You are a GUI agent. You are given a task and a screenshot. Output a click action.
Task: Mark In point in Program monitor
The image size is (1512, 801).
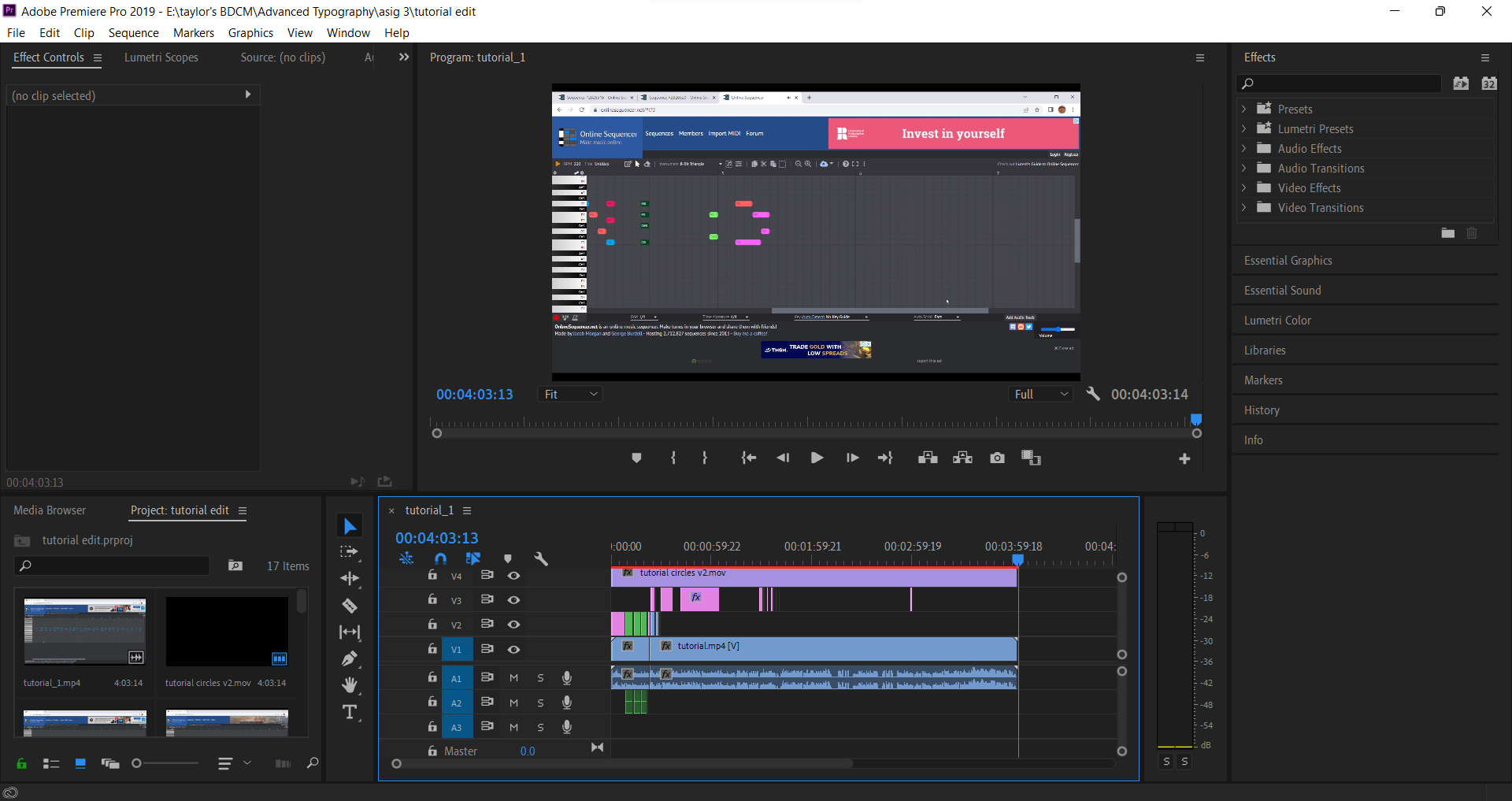673,458
